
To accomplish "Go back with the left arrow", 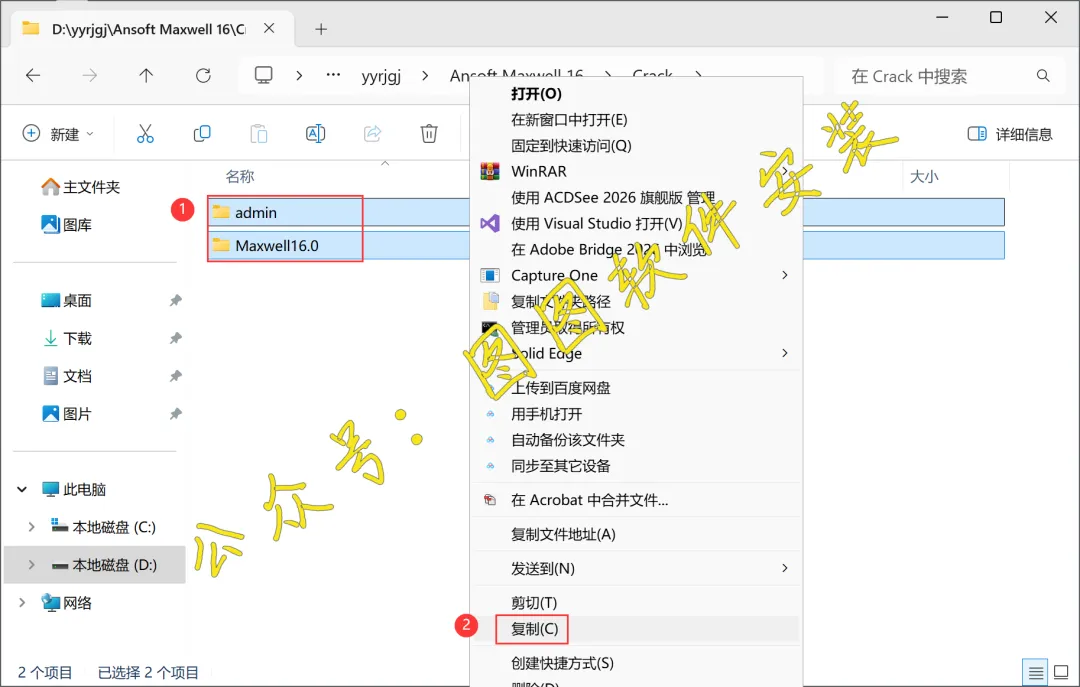I will pyautogui.click(x=33, y=75).
